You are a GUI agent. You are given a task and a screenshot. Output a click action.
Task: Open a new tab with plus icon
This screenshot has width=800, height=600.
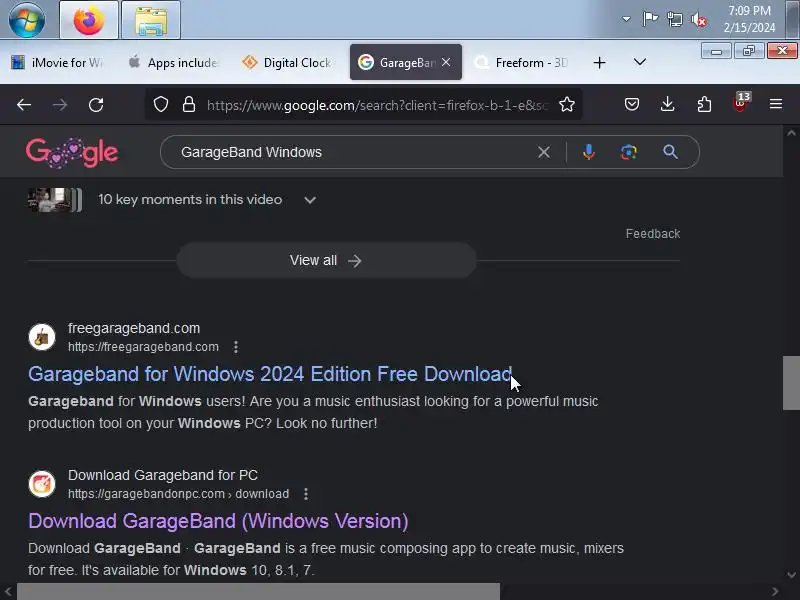(x=599, y=63)
